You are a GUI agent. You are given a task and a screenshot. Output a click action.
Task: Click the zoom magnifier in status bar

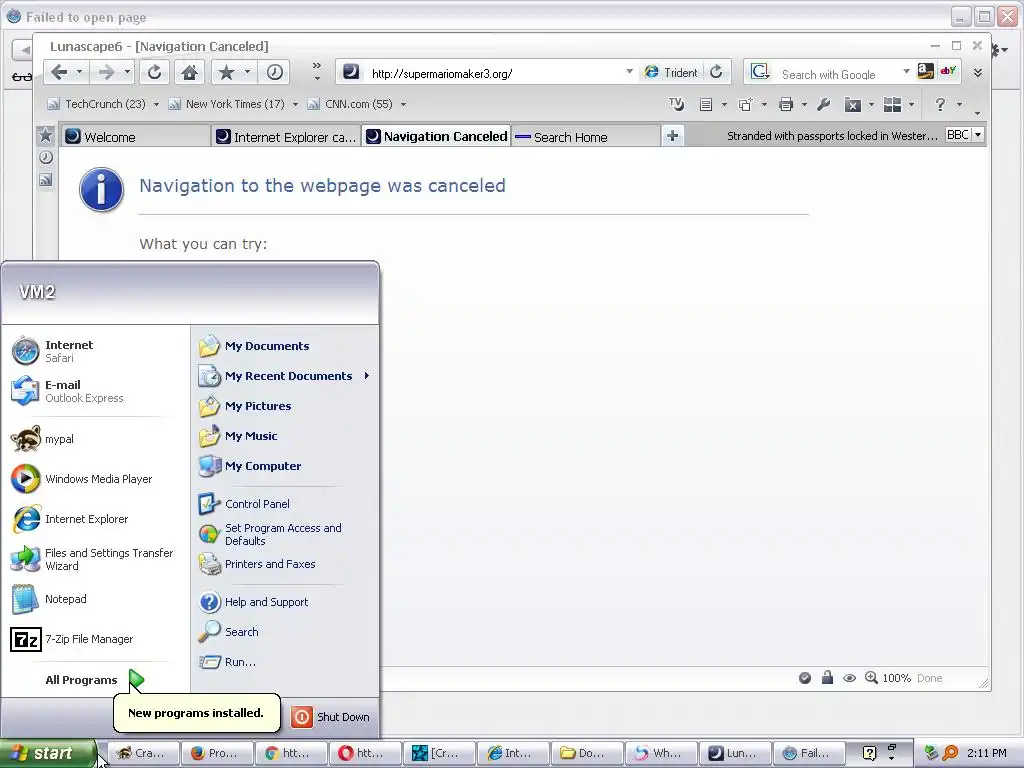[871, 678]
